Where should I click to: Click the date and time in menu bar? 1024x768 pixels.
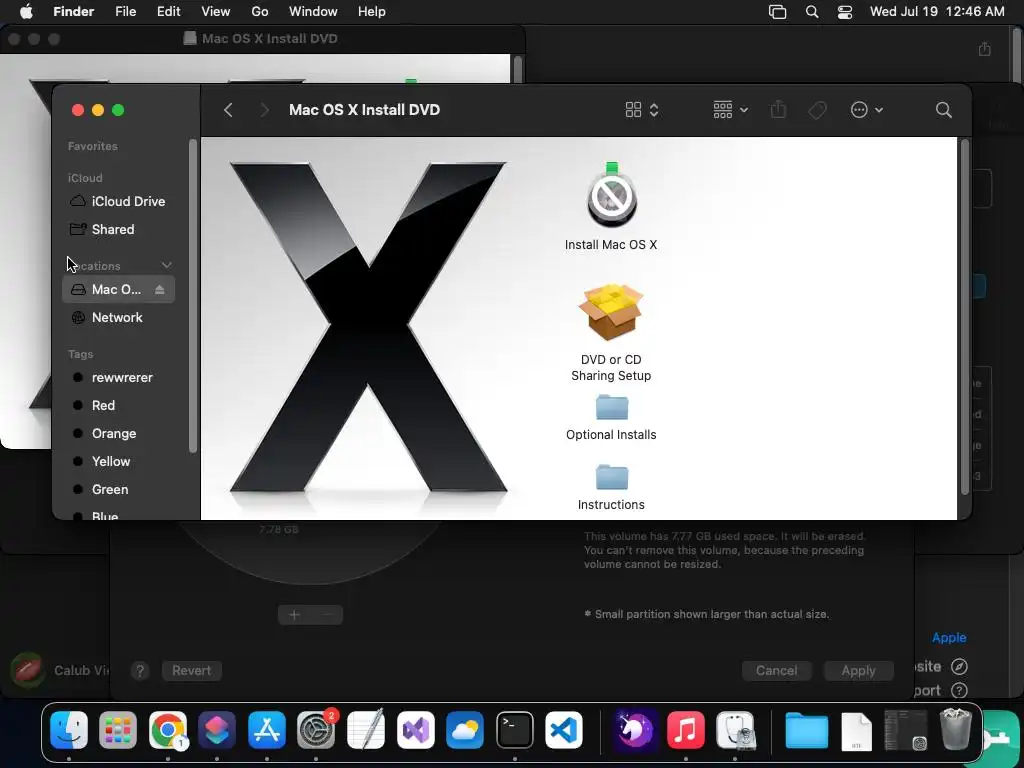pos(937,12)
